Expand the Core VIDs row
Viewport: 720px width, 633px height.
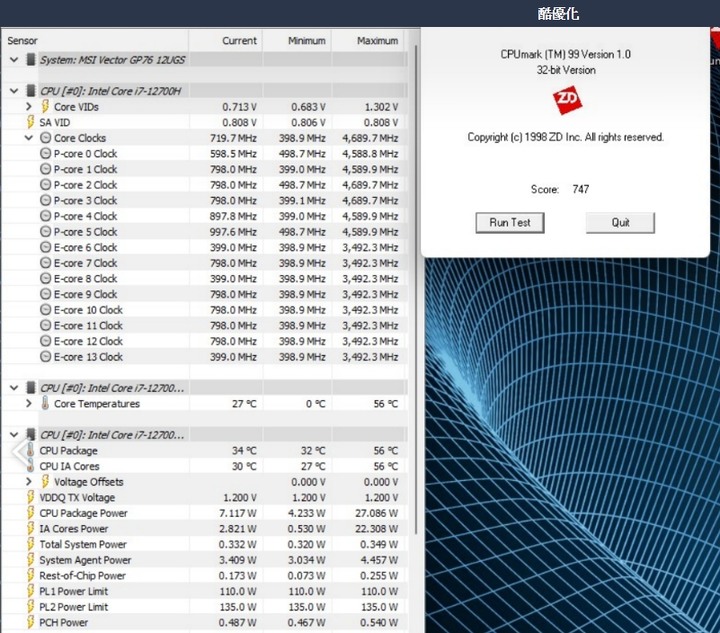pos(29,106)
